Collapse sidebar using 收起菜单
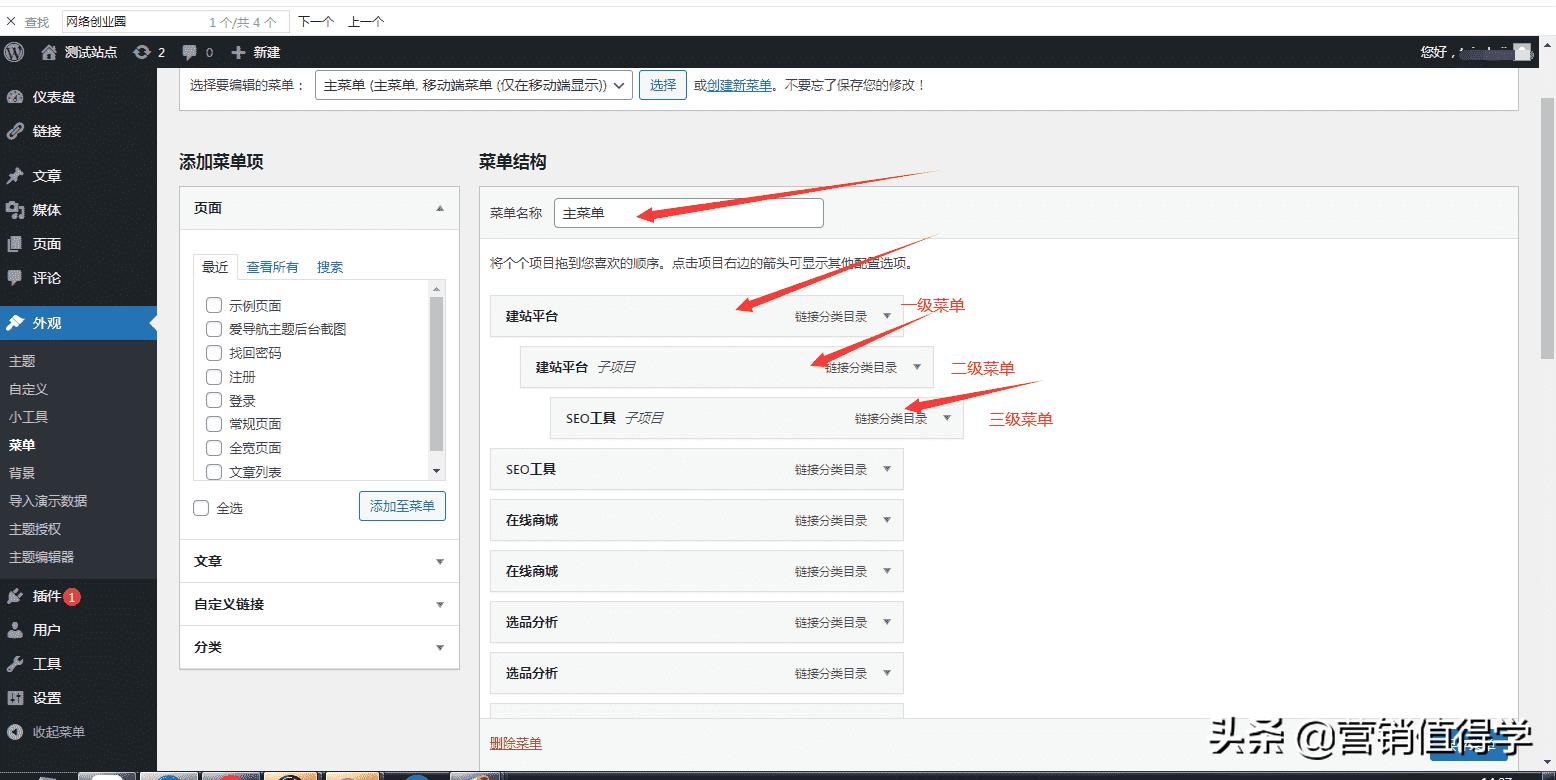1556x780 pixels. pyautogui.click(x=58, y=732)
